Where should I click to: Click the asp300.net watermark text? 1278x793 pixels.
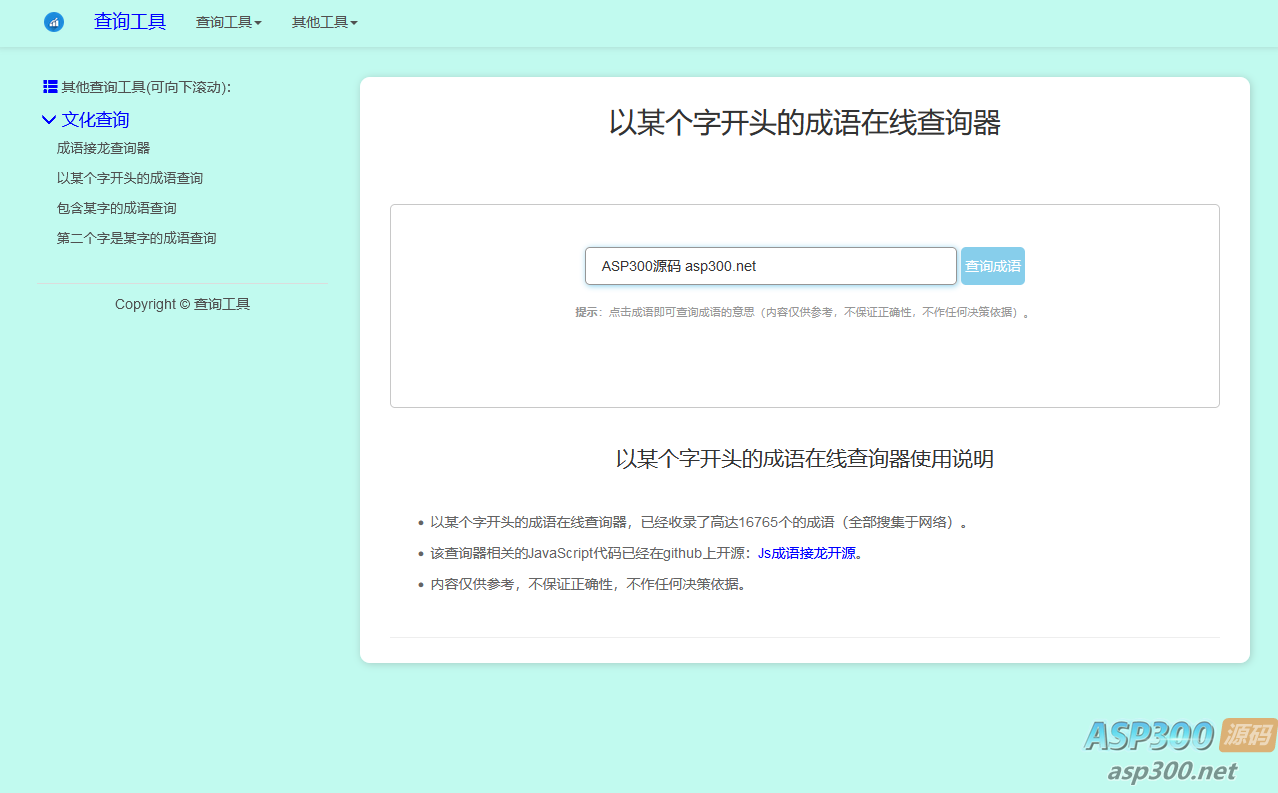(x=1171, y=771)
